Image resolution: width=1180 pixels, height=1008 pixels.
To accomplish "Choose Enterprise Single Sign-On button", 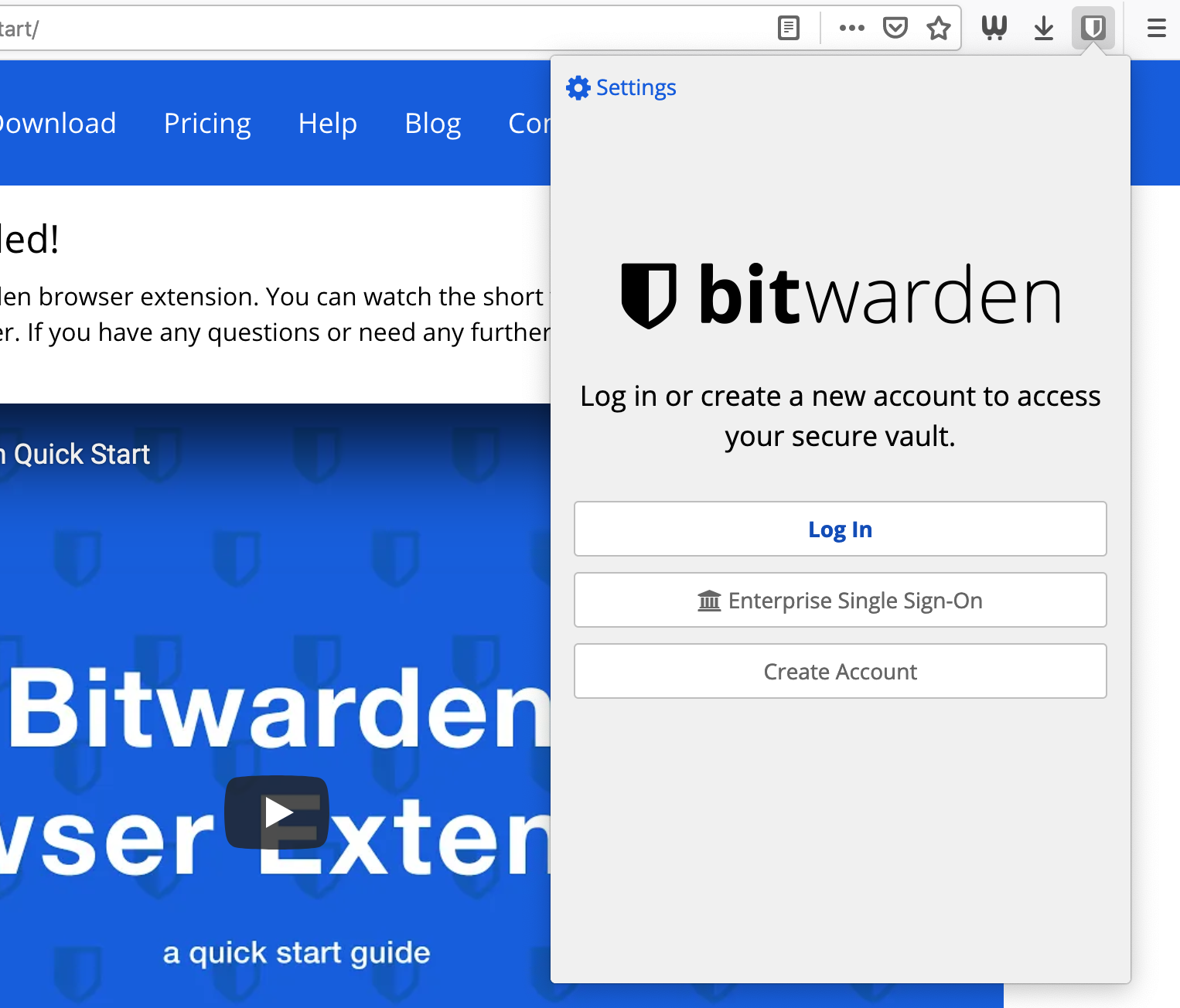I will [x=841, y=600].
